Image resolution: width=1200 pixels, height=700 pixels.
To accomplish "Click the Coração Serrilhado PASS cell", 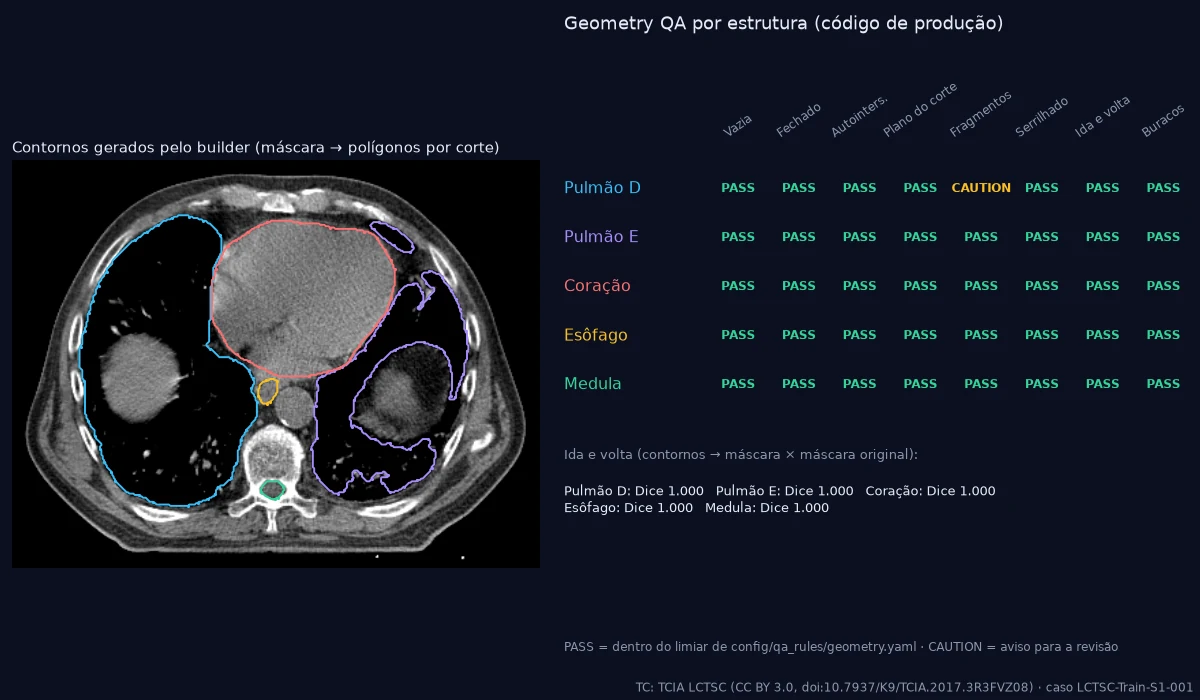I will pyautogui.click(x=1042, y=286).
